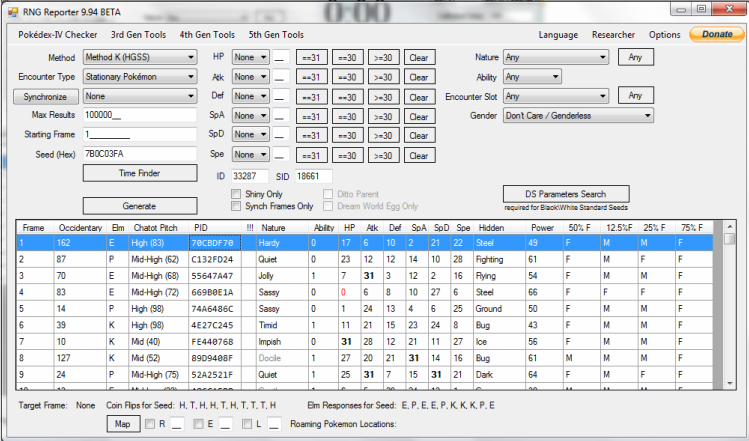Click the Synchronize button
The width and height of the screenshot is (749, 441).
click(x=45, y=97)
